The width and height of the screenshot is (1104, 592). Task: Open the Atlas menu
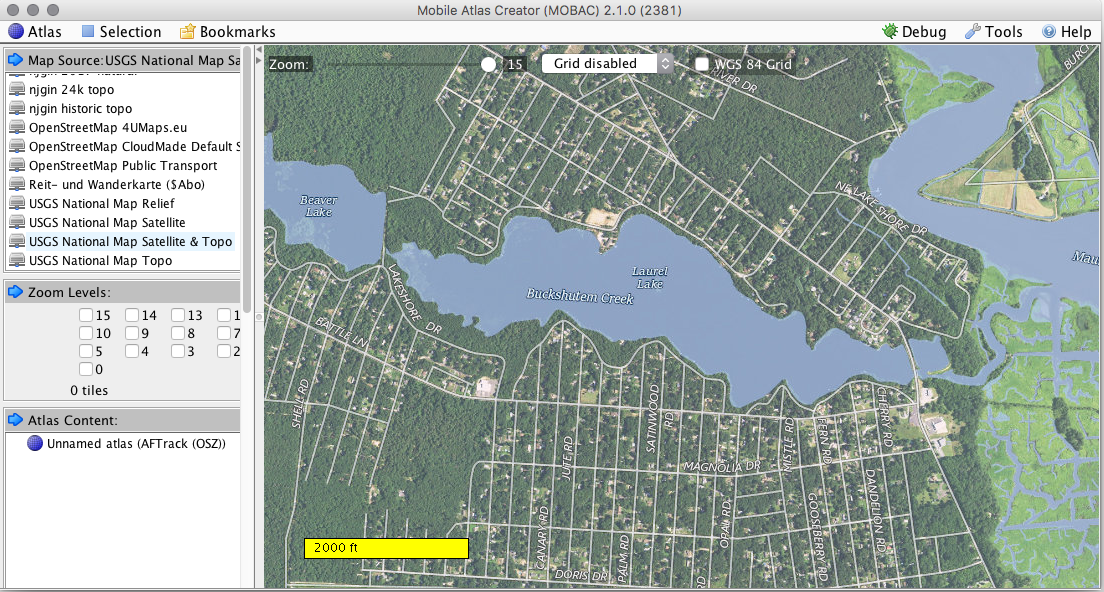[35, 32]
